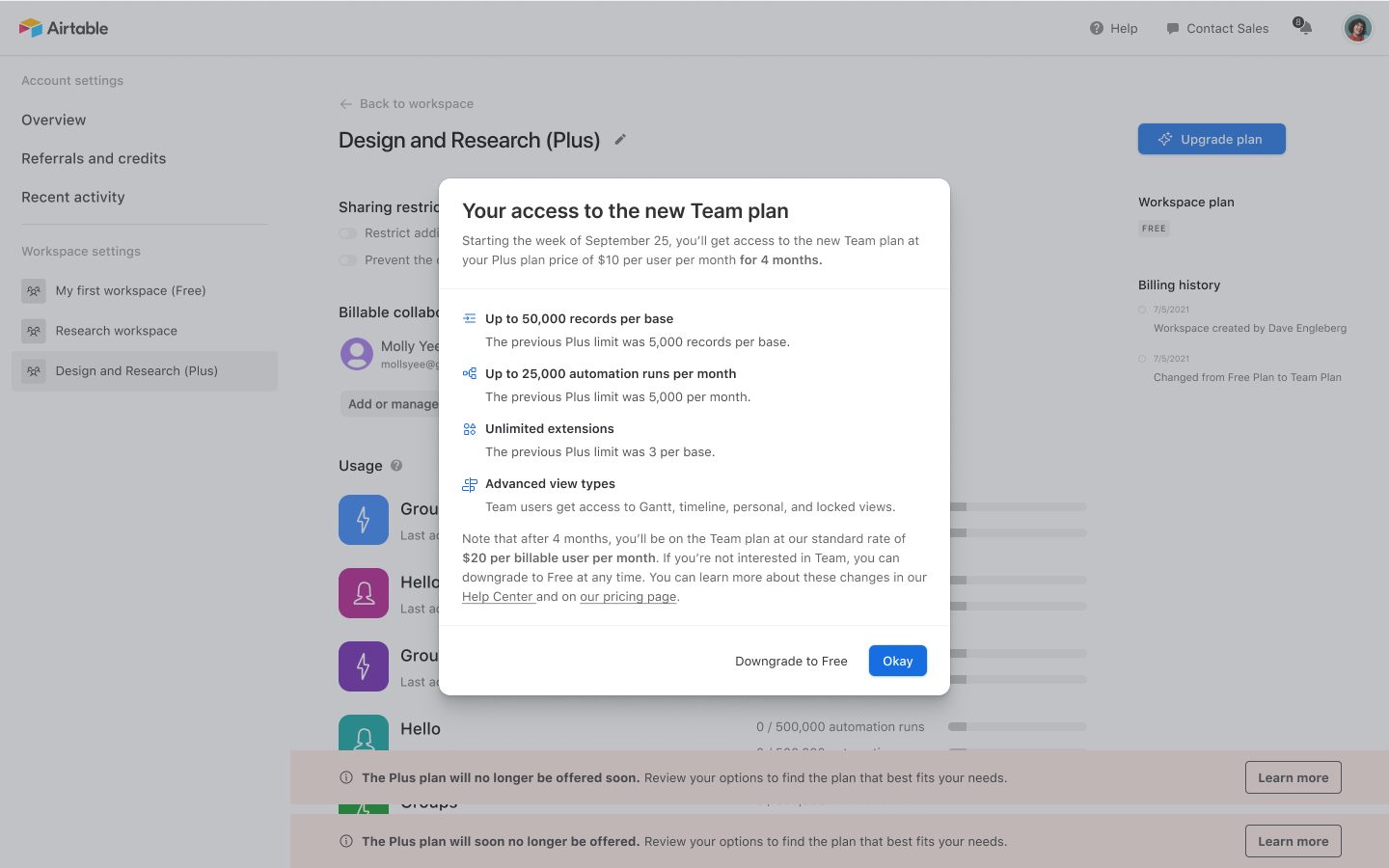Open the notifications bell
Viewport: 1389px width, 868px height.
(x=1301, y=28)
